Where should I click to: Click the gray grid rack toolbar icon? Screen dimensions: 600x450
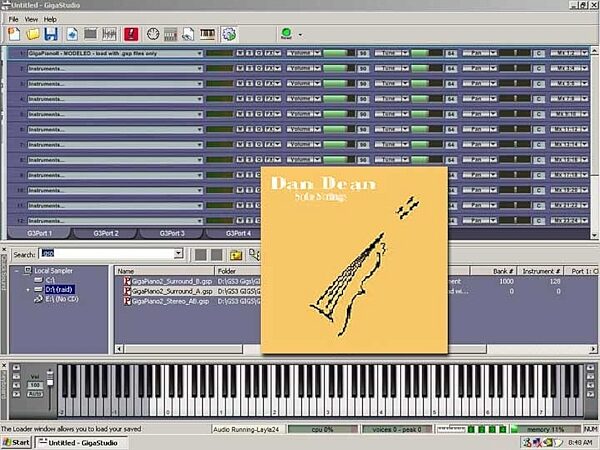click(171, 34)
